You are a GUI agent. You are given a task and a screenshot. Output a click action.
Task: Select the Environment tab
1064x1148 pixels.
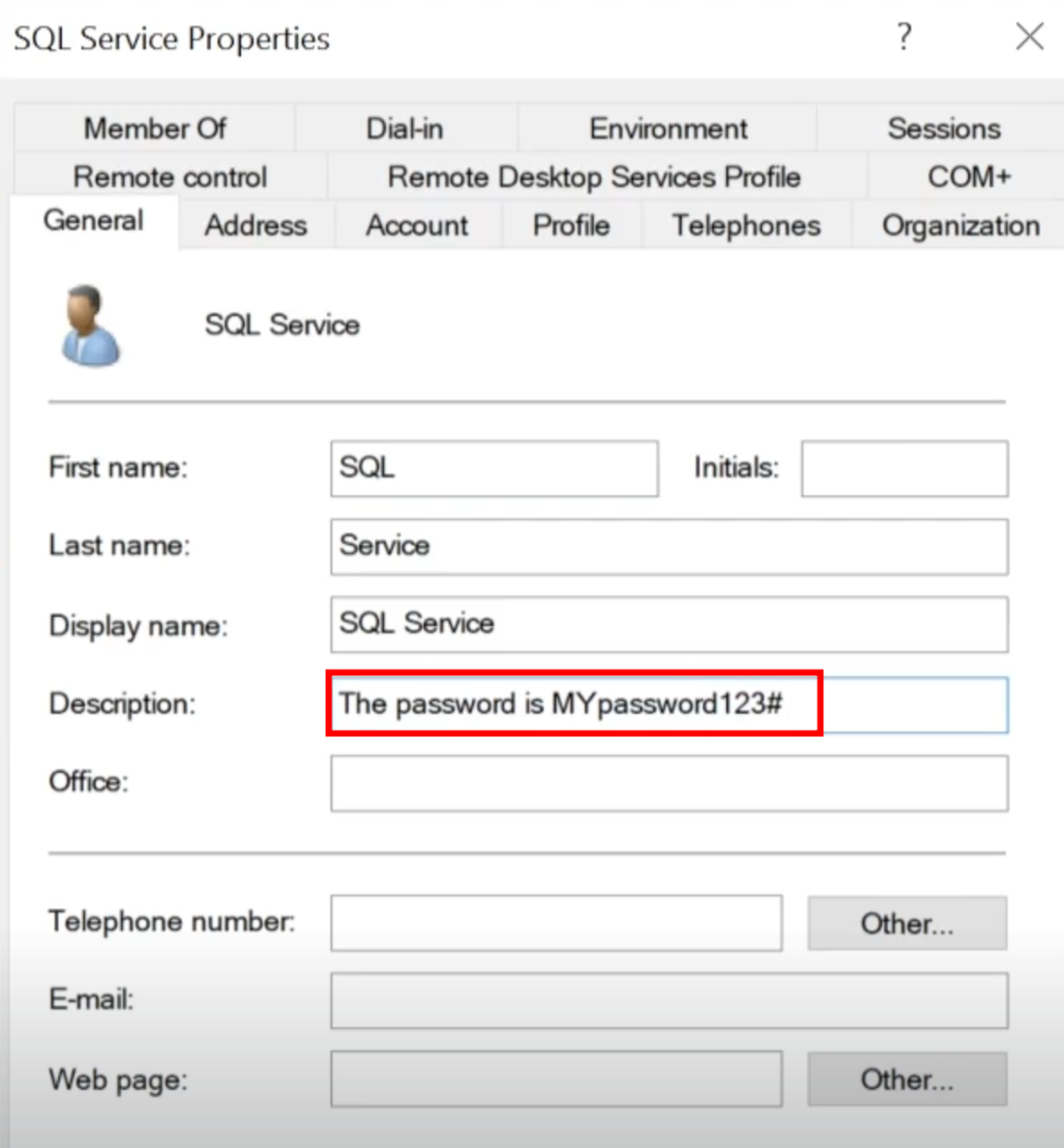[667, 129]
